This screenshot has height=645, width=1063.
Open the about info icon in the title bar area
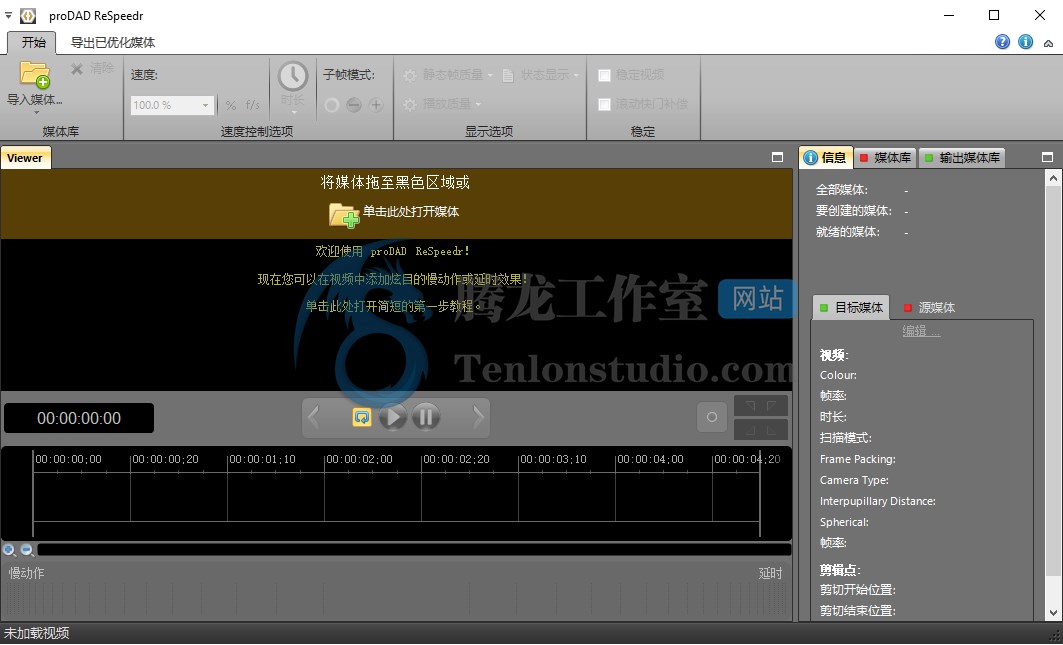tap(1026, 42)
